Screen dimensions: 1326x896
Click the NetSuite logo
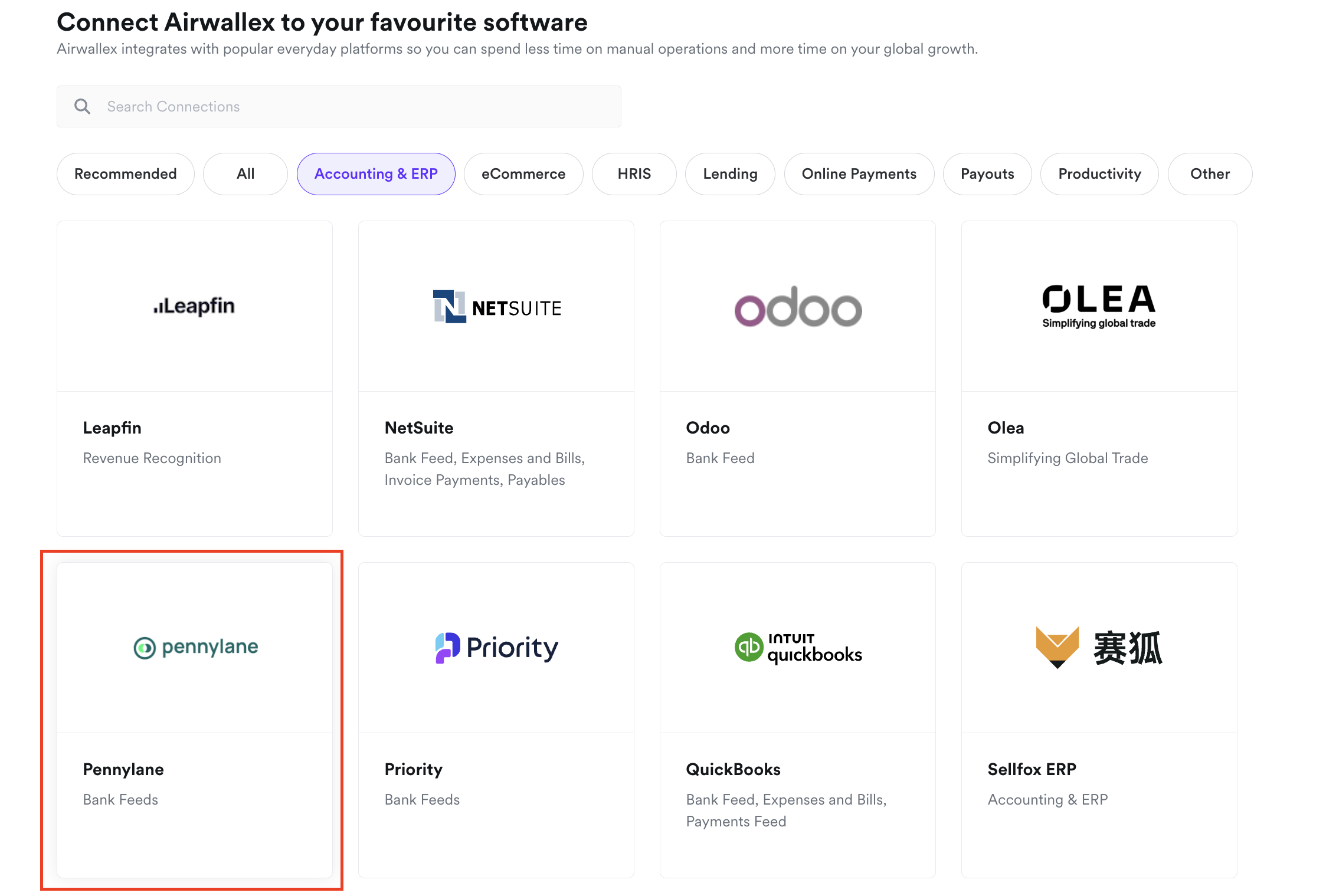tap(496, 307)
